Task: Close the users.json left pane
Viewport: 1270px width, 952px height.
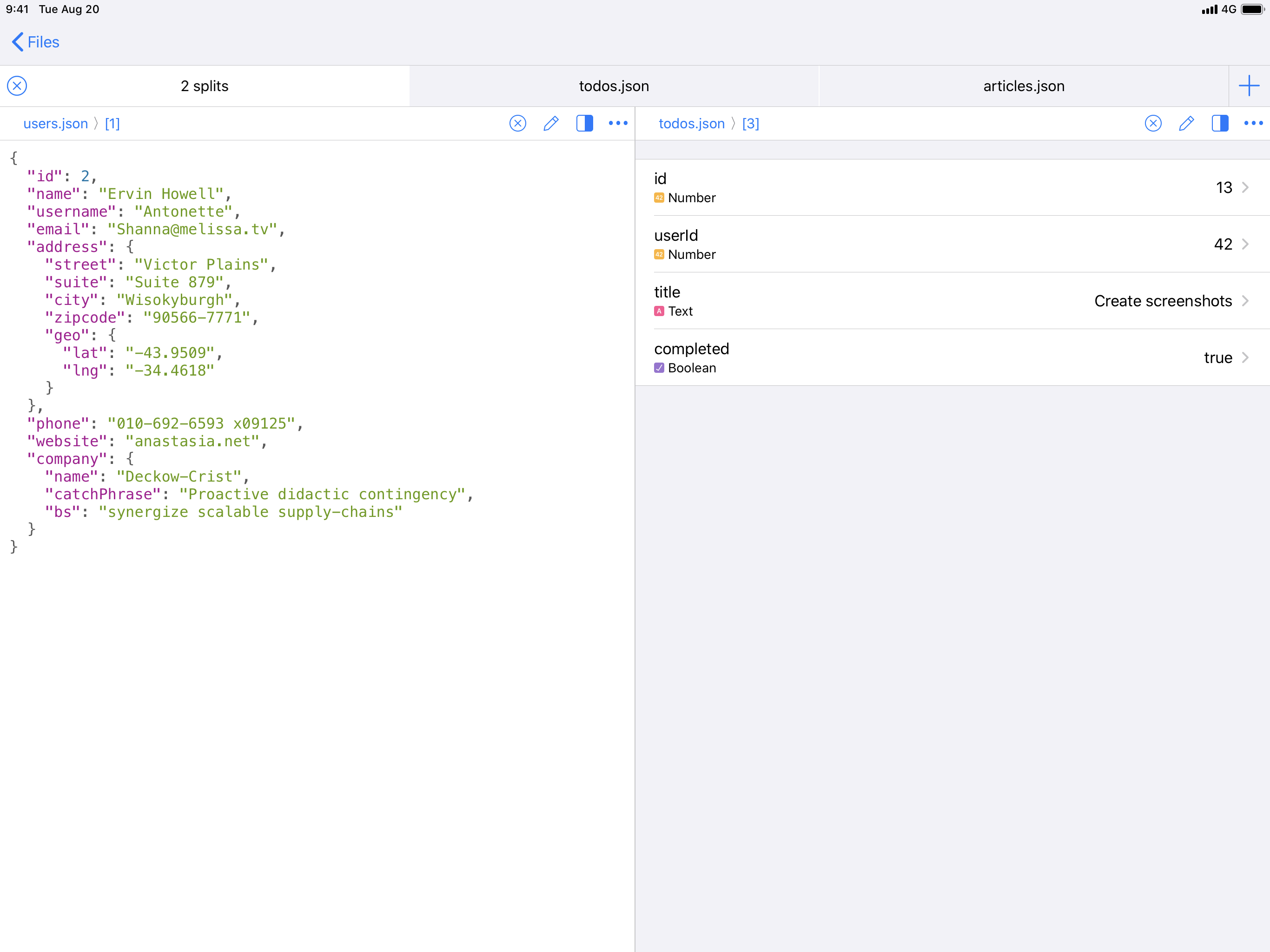Action: (517, 124)
